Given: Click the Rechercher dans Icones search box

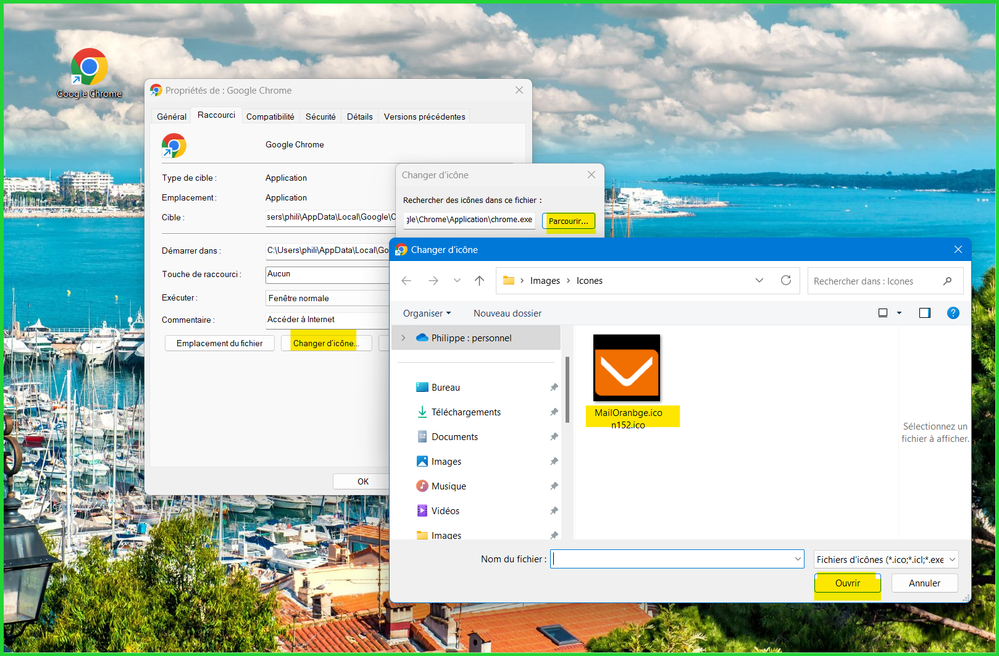Looking at the screenshot, I should tap(875, 281).
